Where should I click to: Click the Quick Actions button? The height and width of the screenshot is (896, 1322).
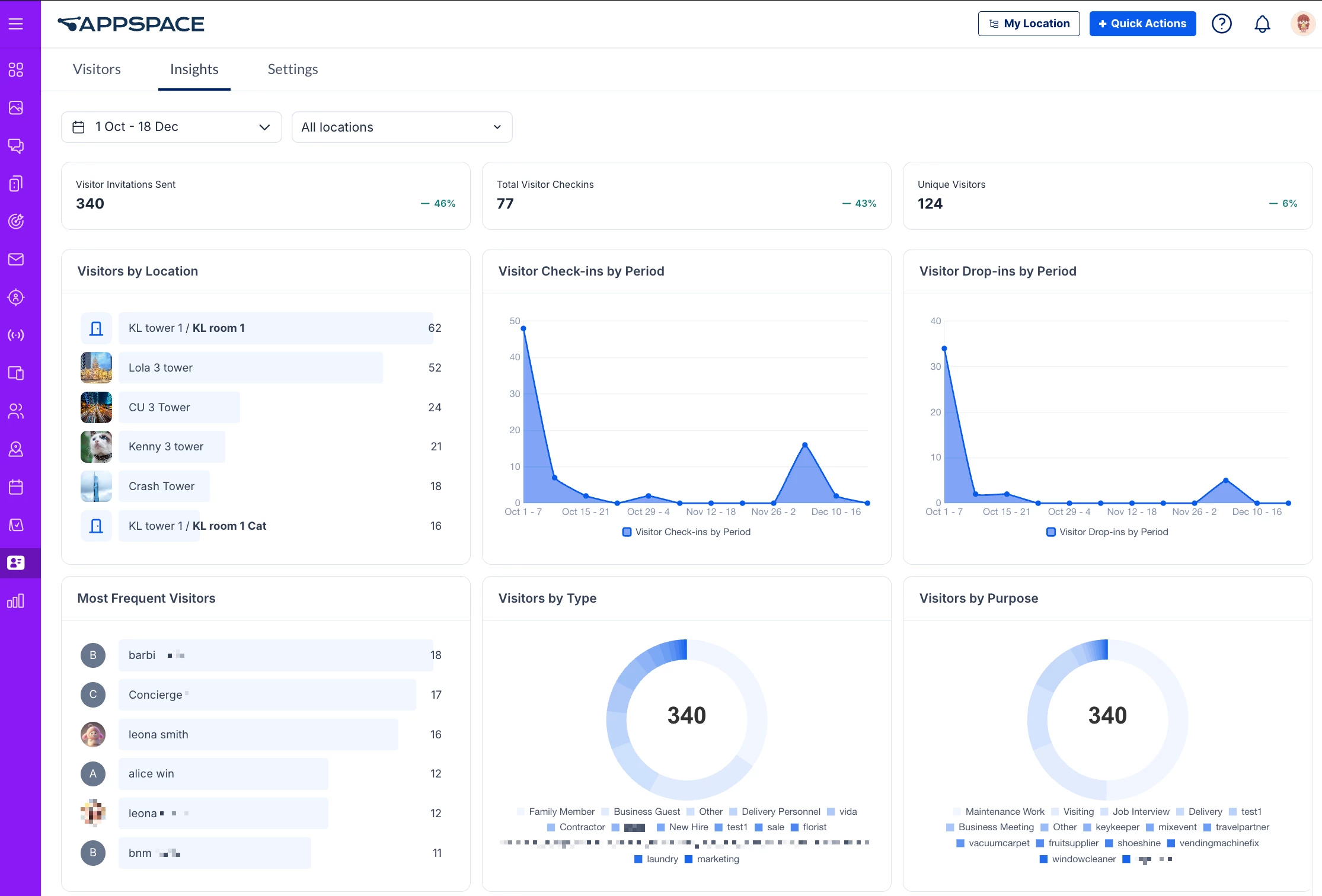pyautogui.click(x=1142, y=24)
